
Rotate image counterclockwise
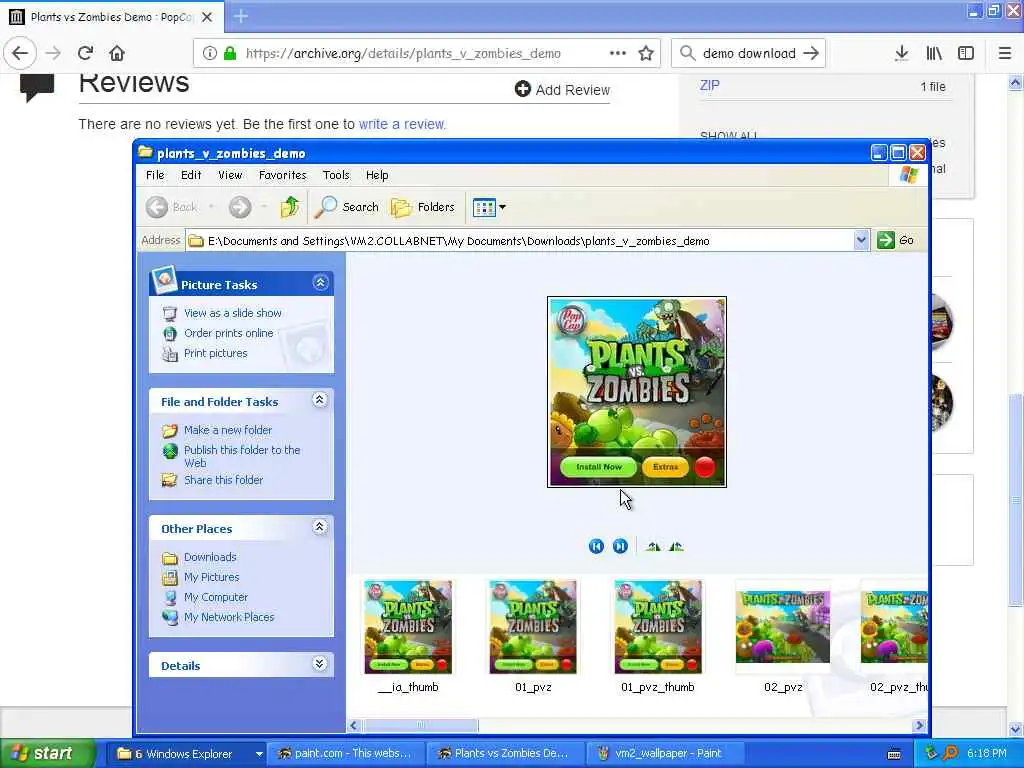click(676, 547)
